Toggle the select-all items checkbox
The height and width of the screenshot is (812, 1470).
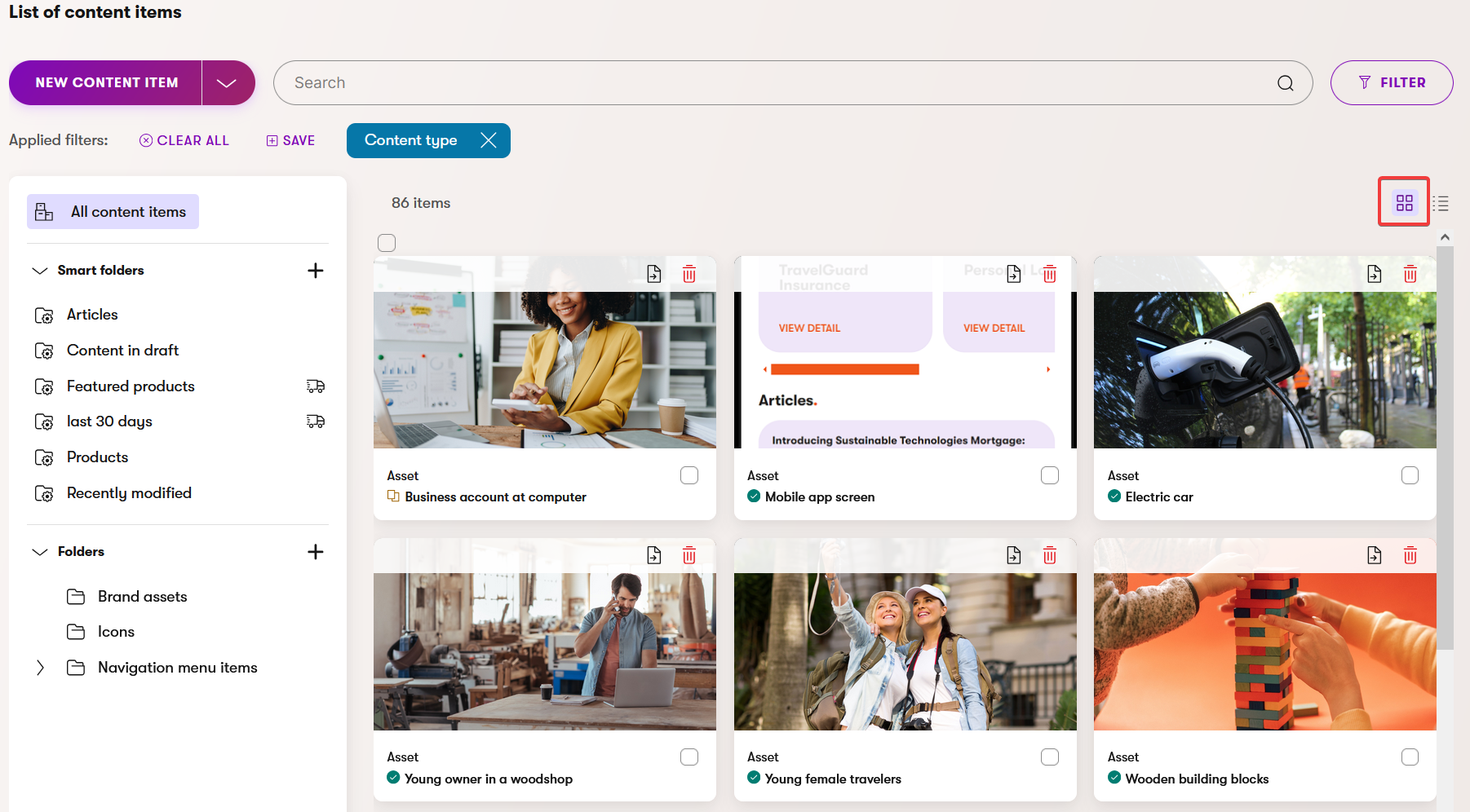click(x=387, y=243)
